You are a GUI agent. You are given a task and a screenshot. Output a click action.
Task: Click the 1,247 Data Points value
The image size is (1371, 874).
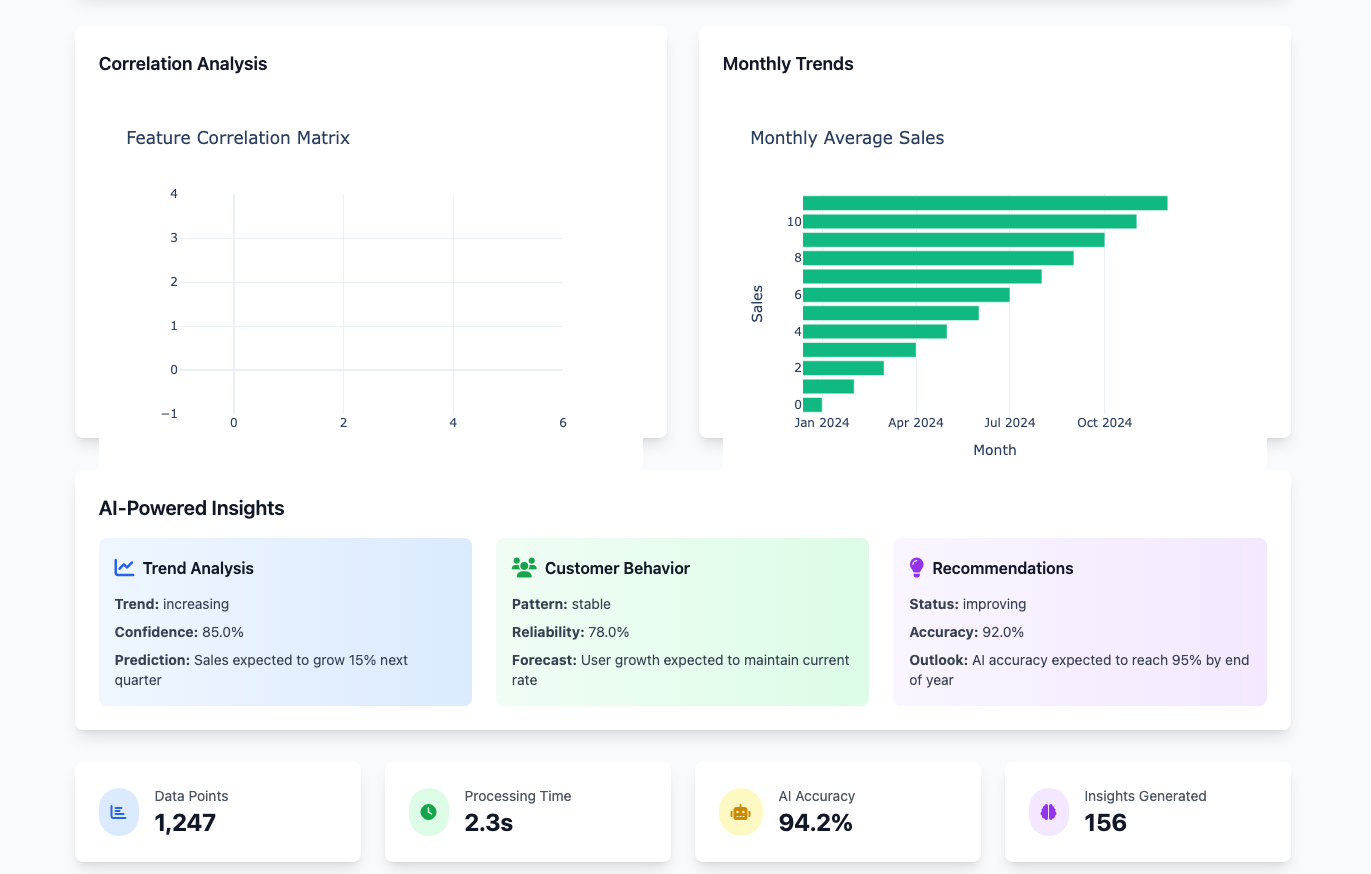point(184,823)
